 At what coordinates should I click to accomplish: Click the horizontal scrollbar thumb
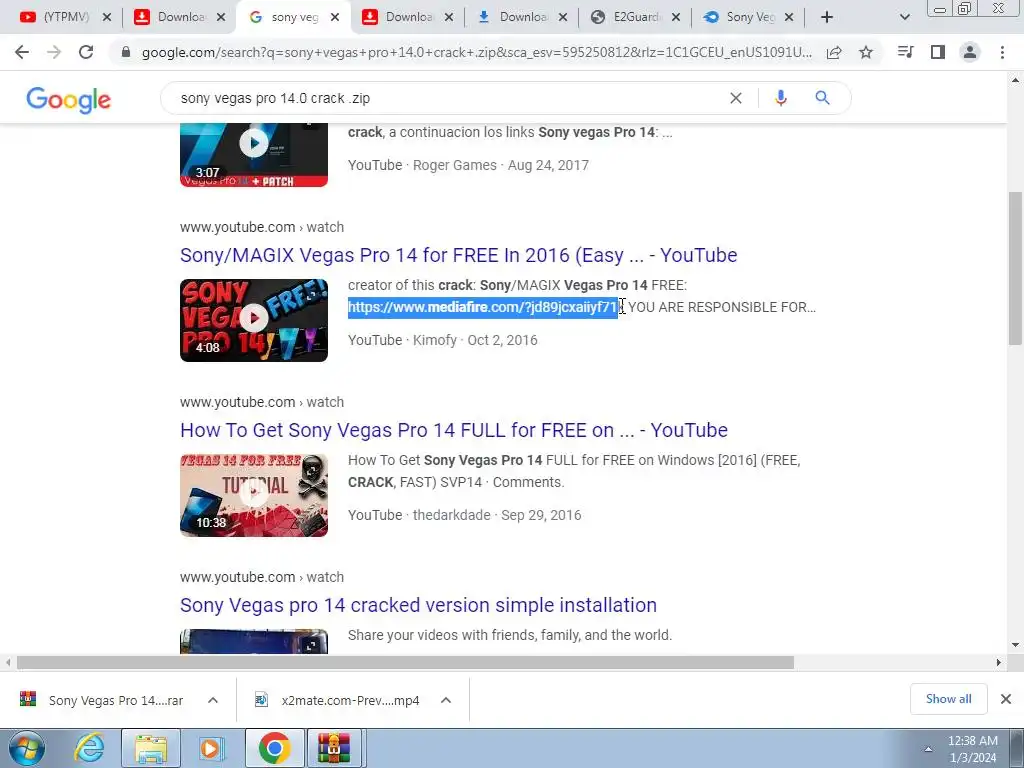pos(405,663)
